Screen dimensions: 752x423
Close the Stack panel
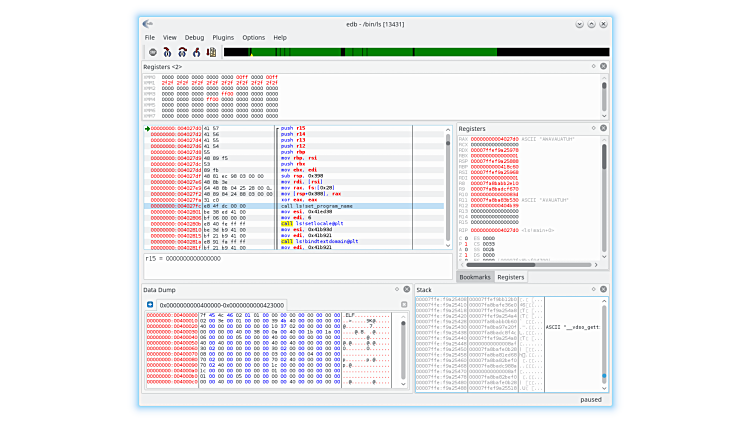point(603,289)
